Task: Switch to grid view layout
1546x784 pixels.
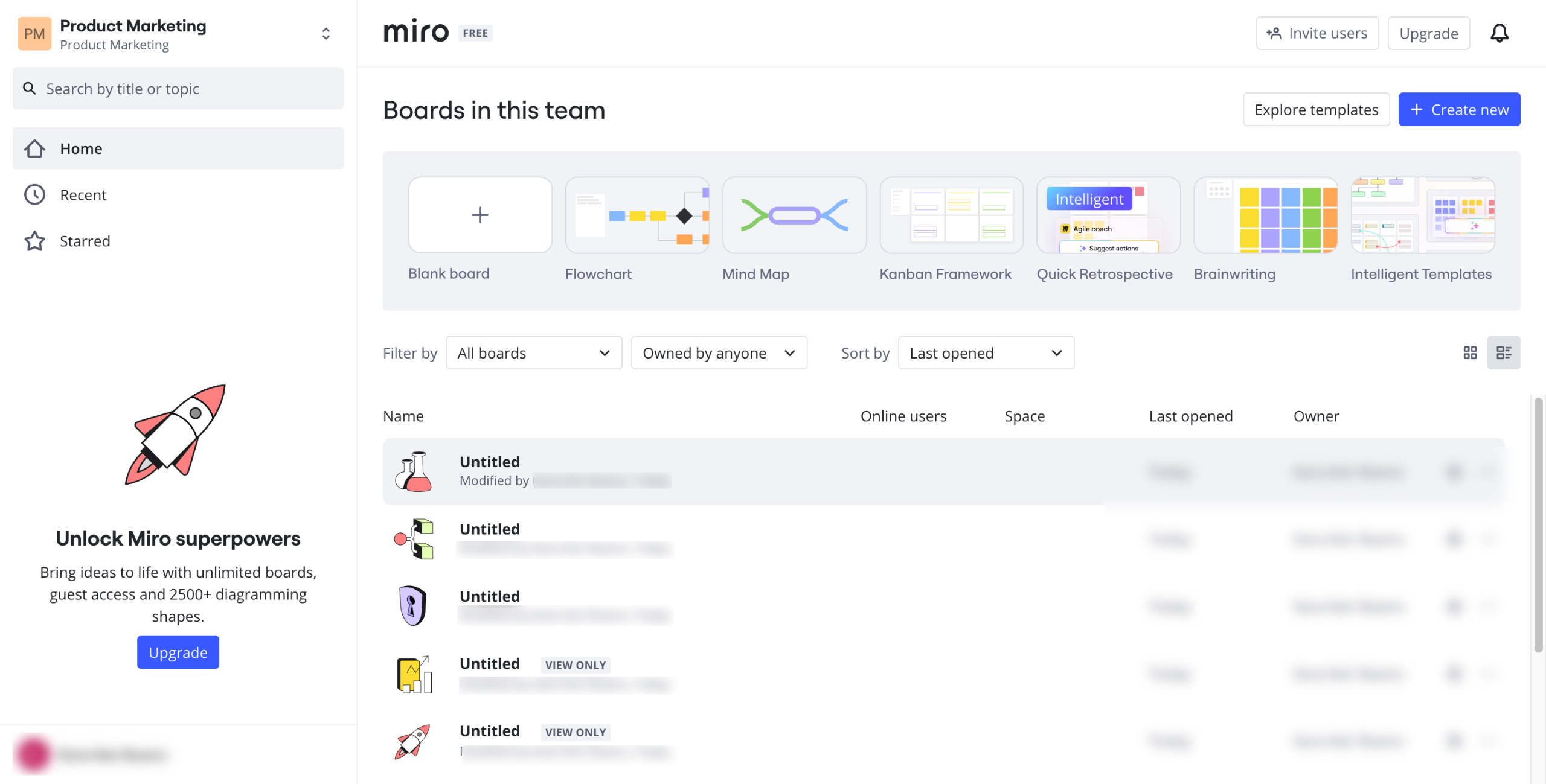Action: point(1470,353)
